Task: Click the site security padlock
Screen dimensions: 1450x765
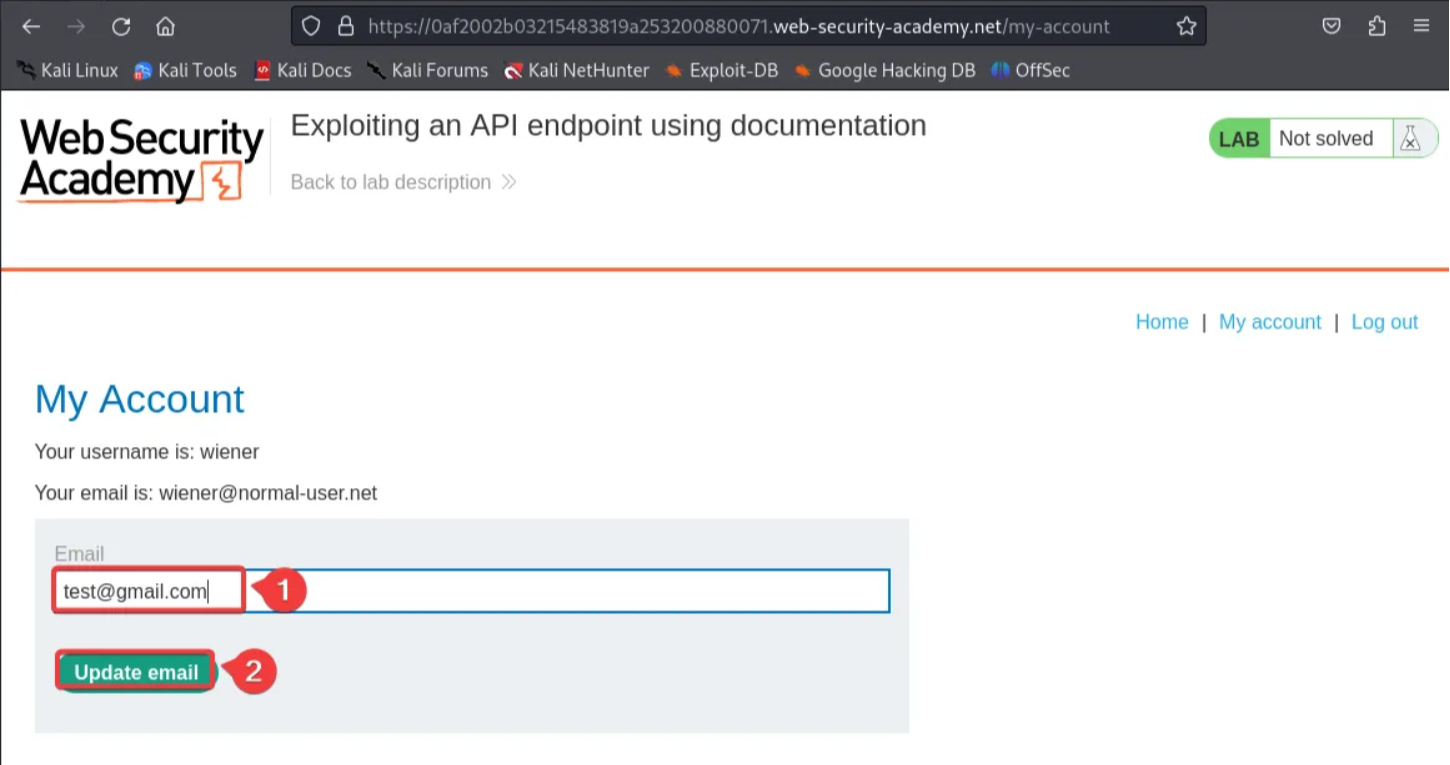Action: (x=344, y=26)
